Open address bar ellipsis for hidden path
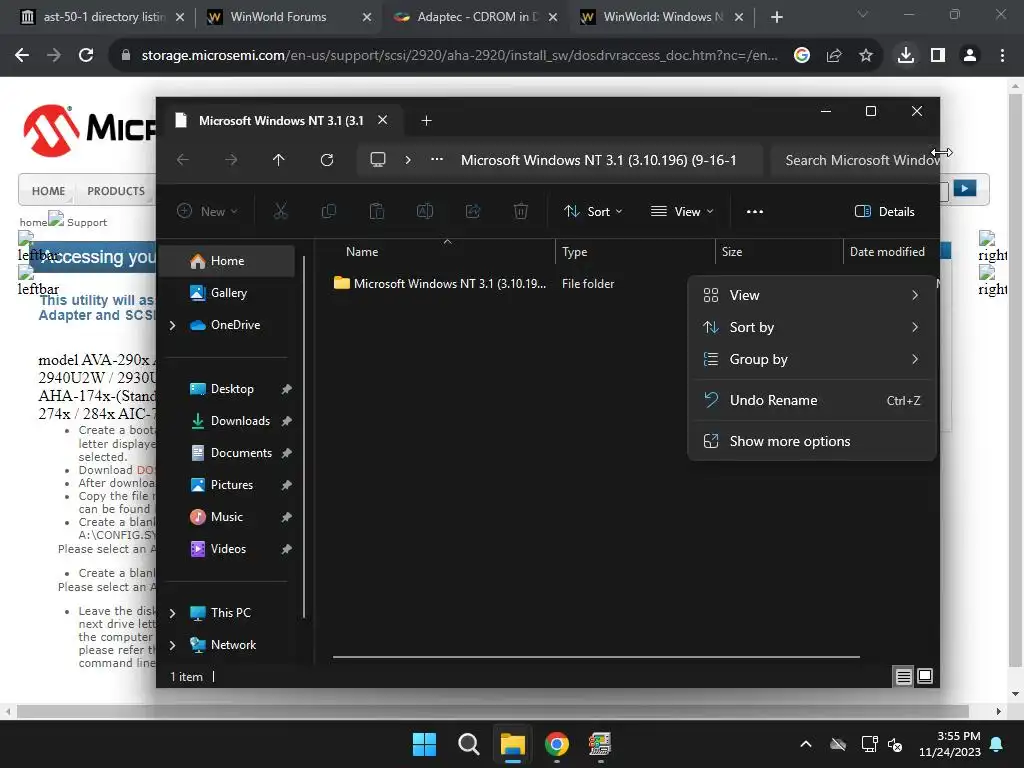The width and height of the screenshot is (1024, 768). [437, 159]
